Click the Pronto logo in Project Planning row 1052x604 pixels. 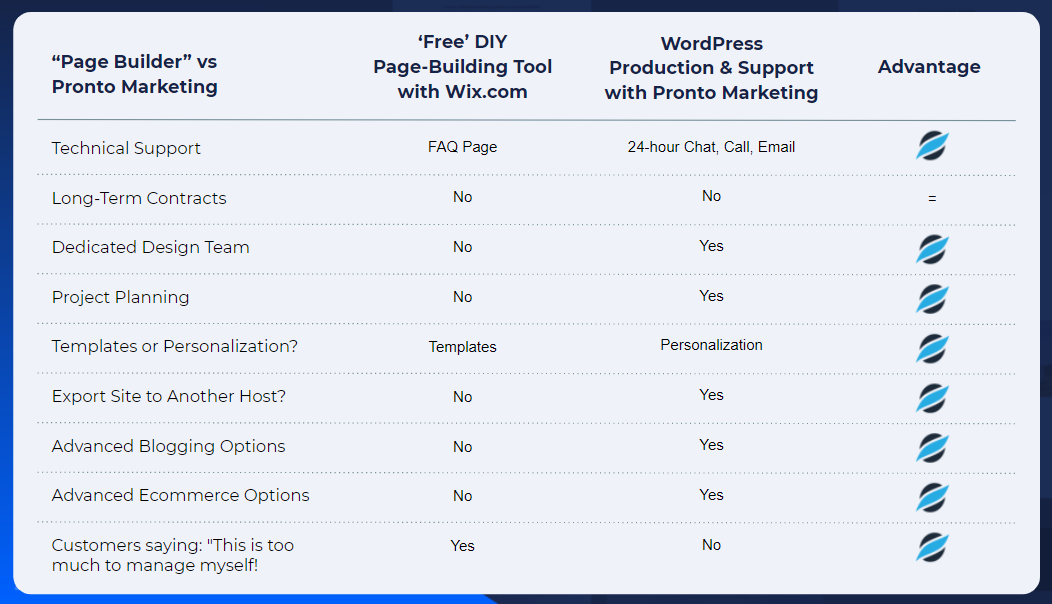click(x=932, y=299)
